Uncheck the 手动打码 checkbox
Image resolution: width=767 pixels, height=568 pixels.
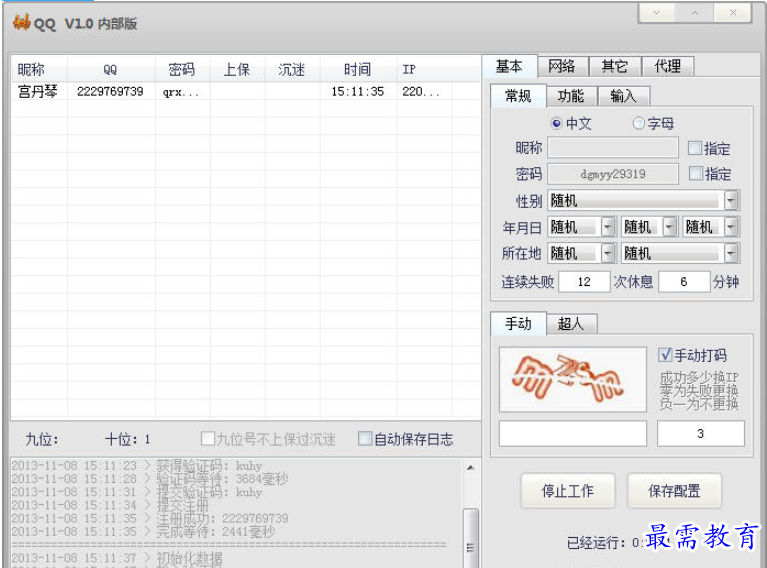pyautogui.click(x=665, y=355)
